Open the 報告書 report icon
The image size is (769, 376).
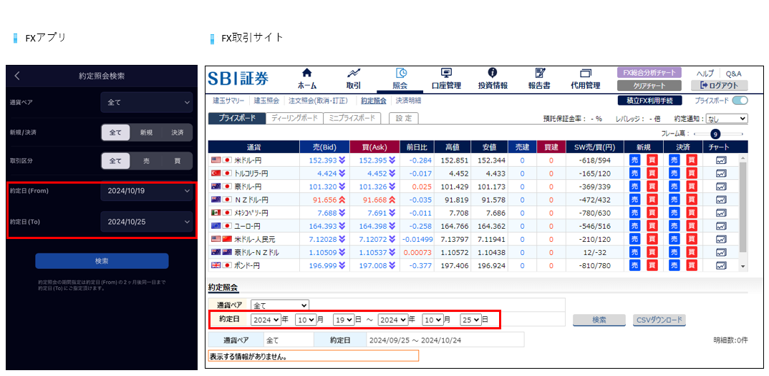pyautogui.click(x=539, y=73)
